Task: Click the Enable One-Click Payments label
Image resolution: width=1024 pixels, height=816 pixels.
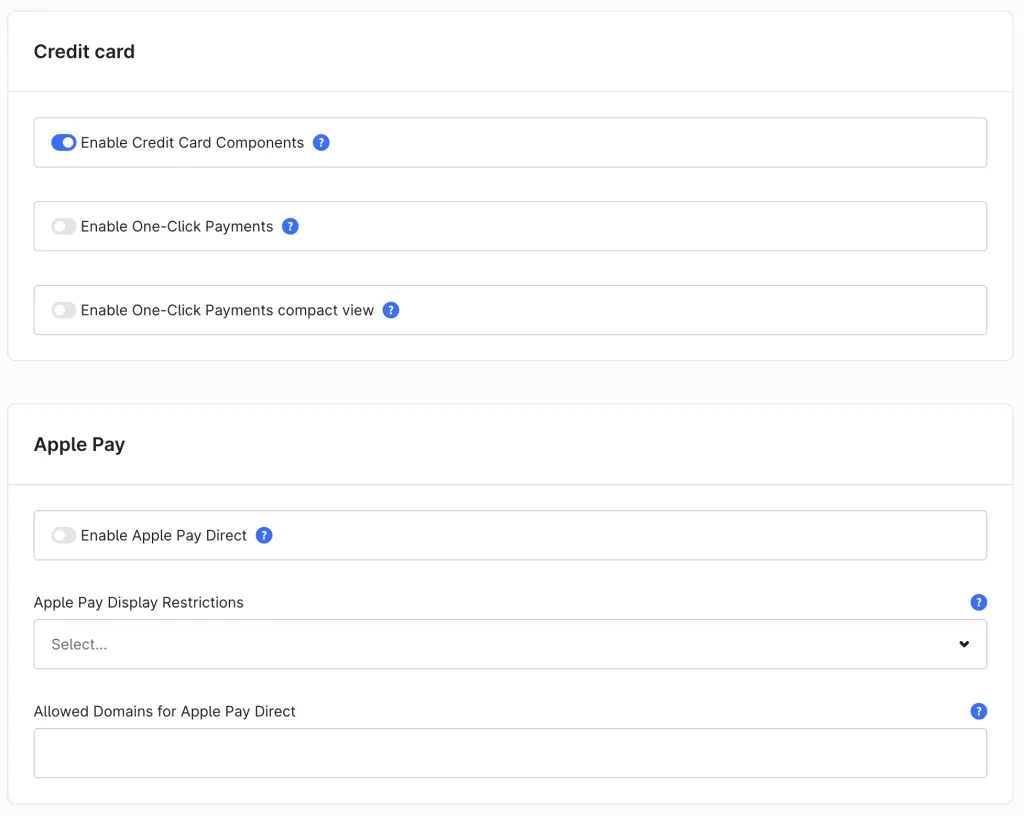Action: (176, 226)
